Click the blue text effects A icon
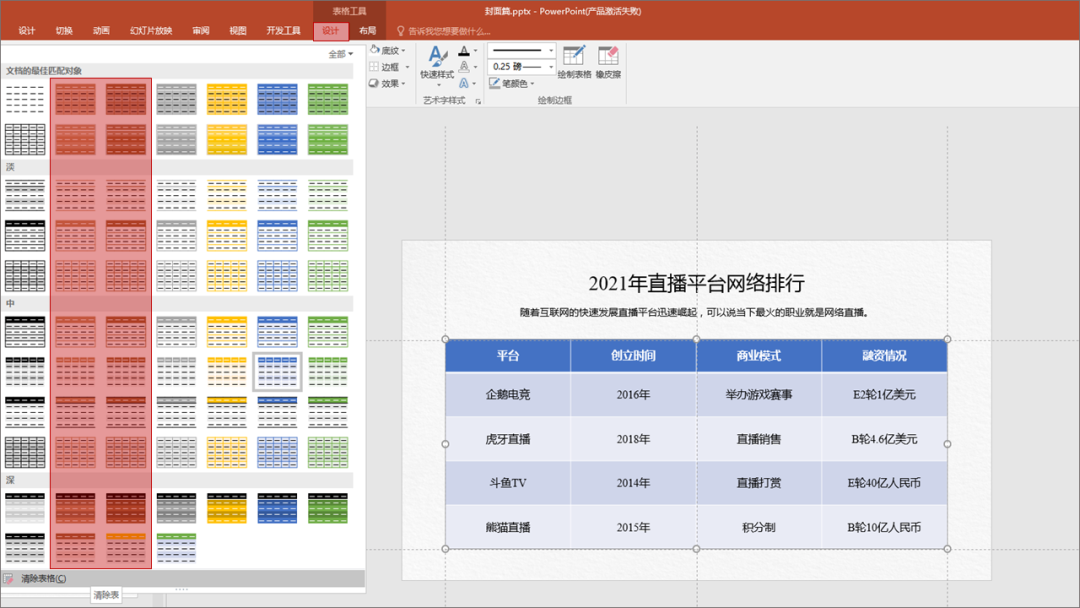 (464, 83)
